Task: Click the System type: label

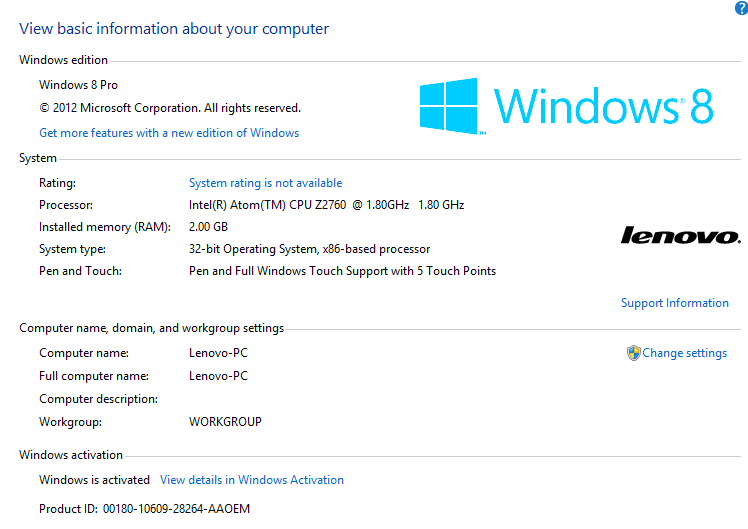Action: pos(72,249)
